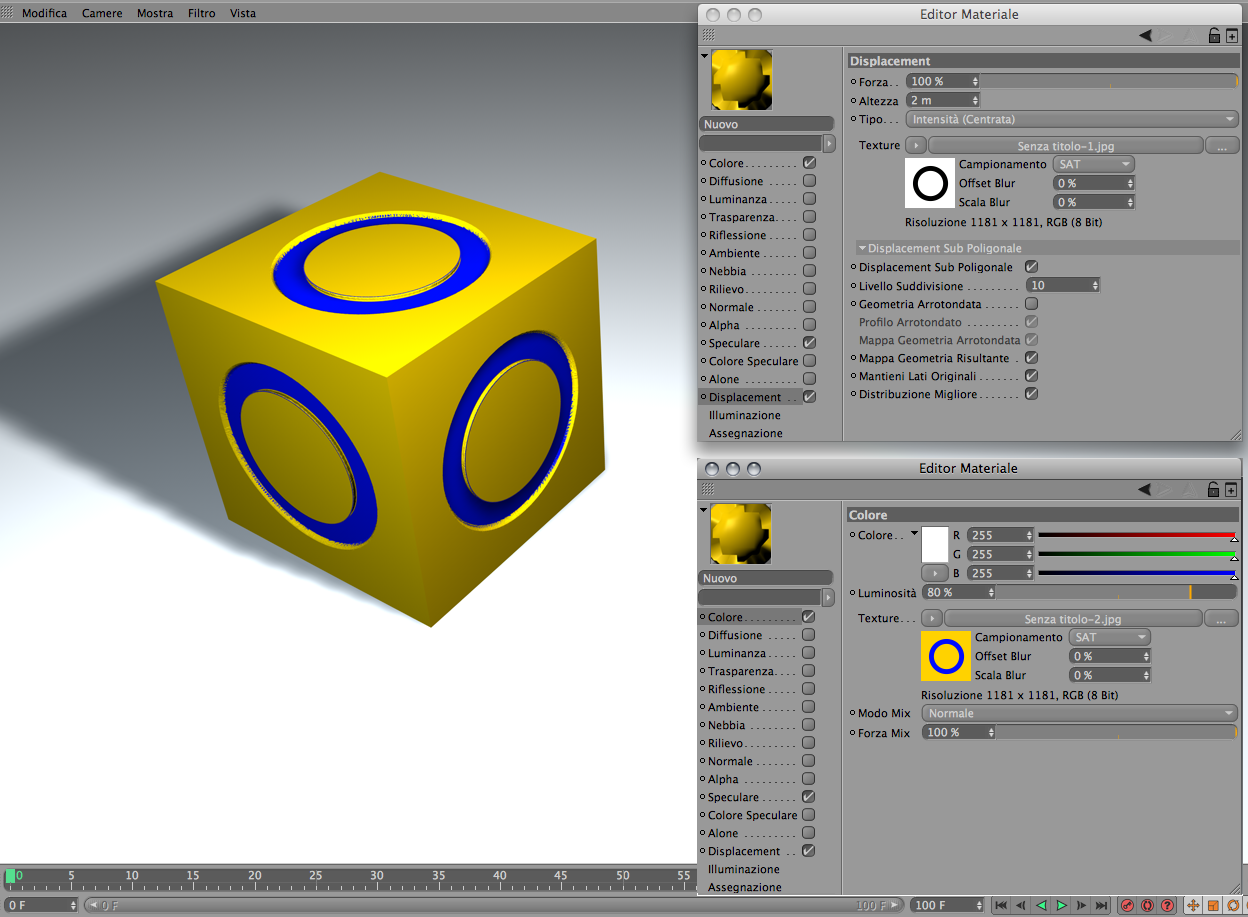Open the Modifica menu
Viewport: 1248px width, 917px height.
click(x=45, y=13)
